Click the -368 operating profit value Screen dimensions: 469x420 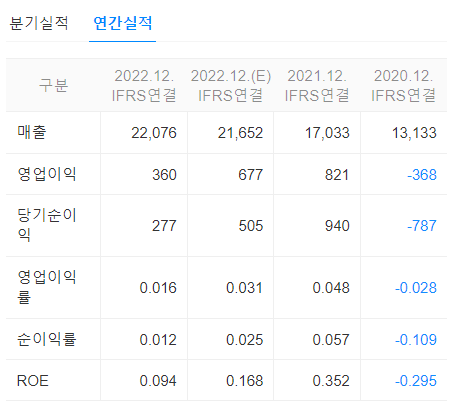click(422, 175)
